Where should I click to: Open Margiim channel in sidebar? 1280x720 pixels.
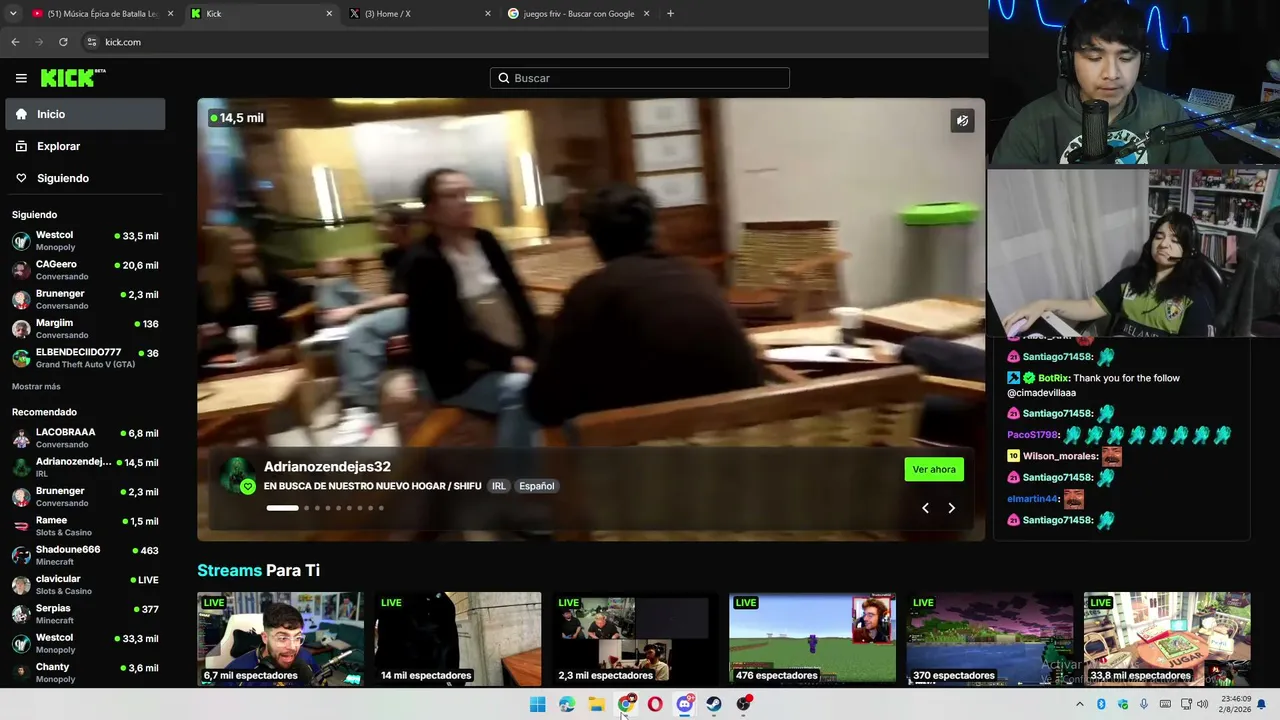(85, 329)
